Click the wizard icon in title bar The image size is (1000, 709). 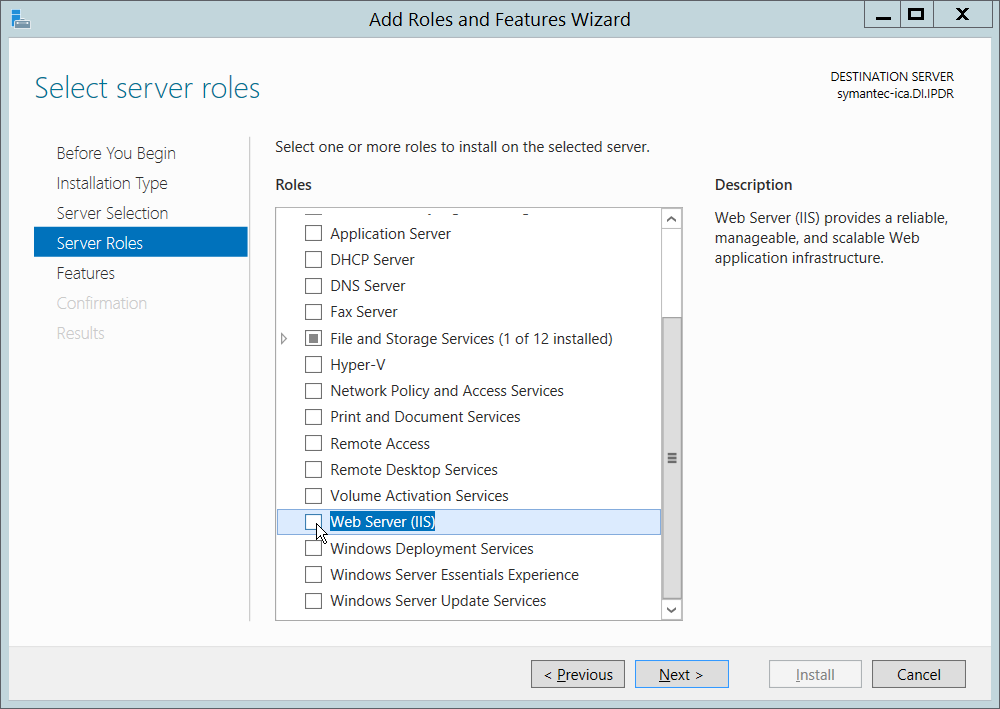pyautogui.click(x=19, y=17)
